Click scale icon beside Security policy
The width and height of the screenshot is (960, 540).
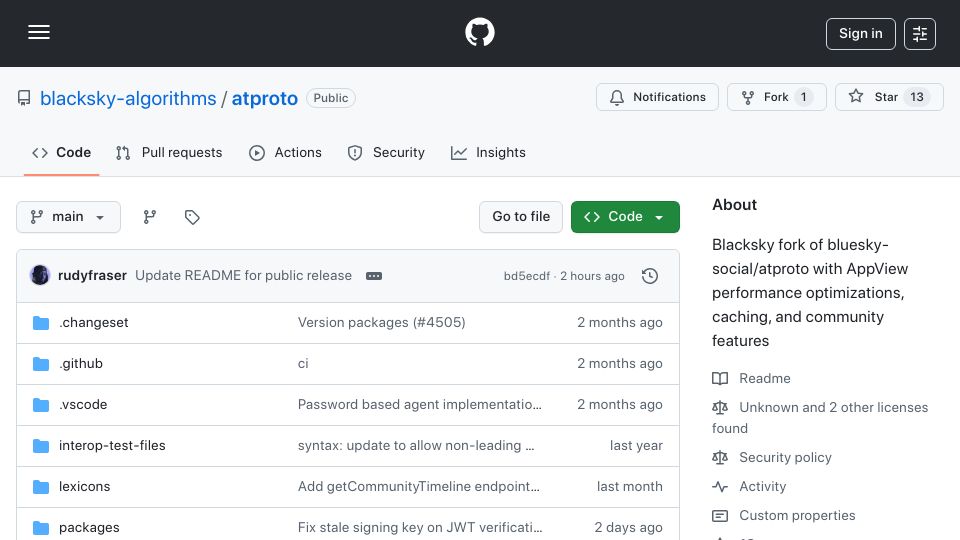pyautogui.click(x=720, y=457)
